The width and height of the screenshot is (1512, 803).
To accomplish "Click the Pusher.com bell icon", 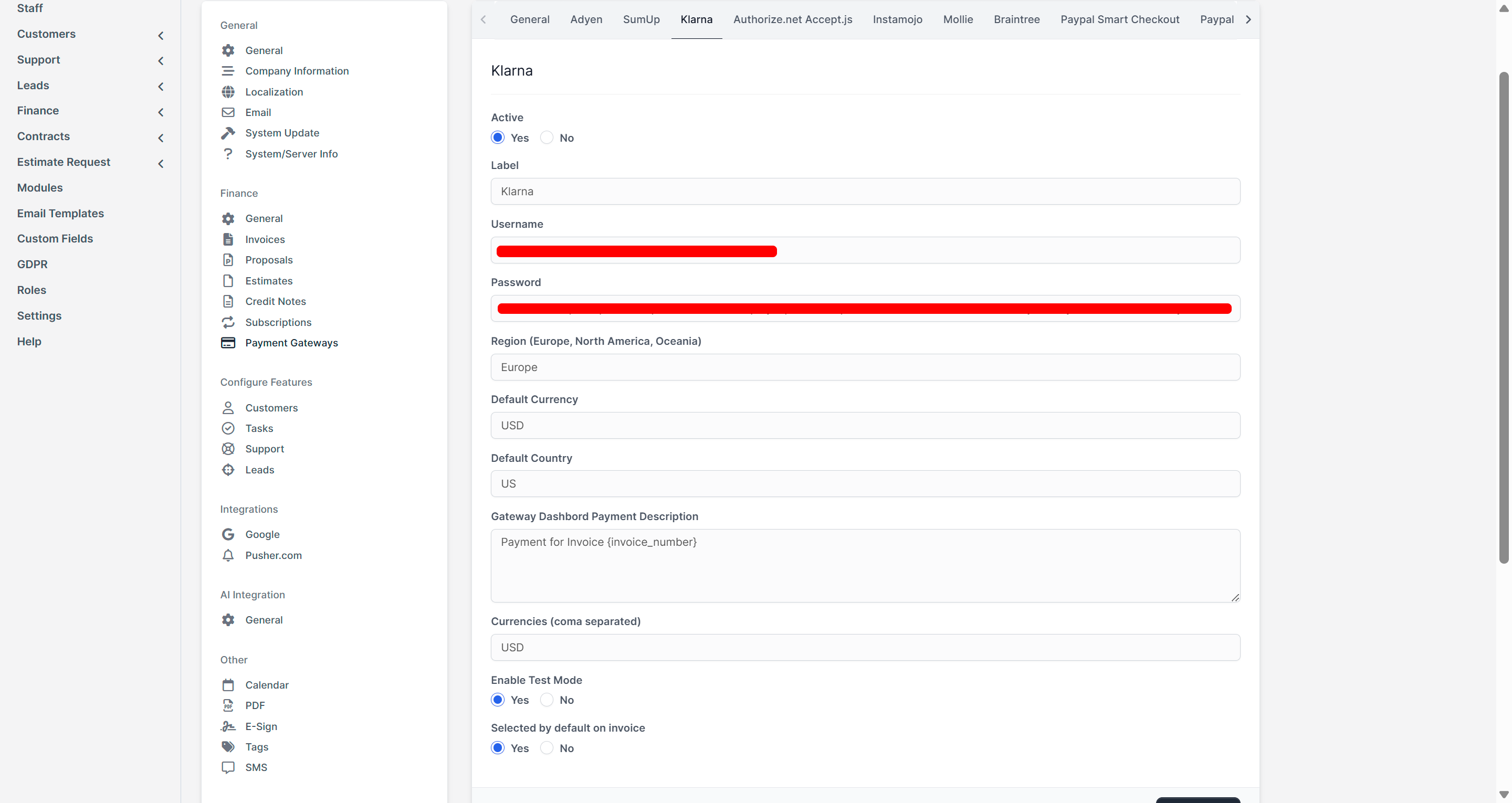I will [x=228, y=555].
